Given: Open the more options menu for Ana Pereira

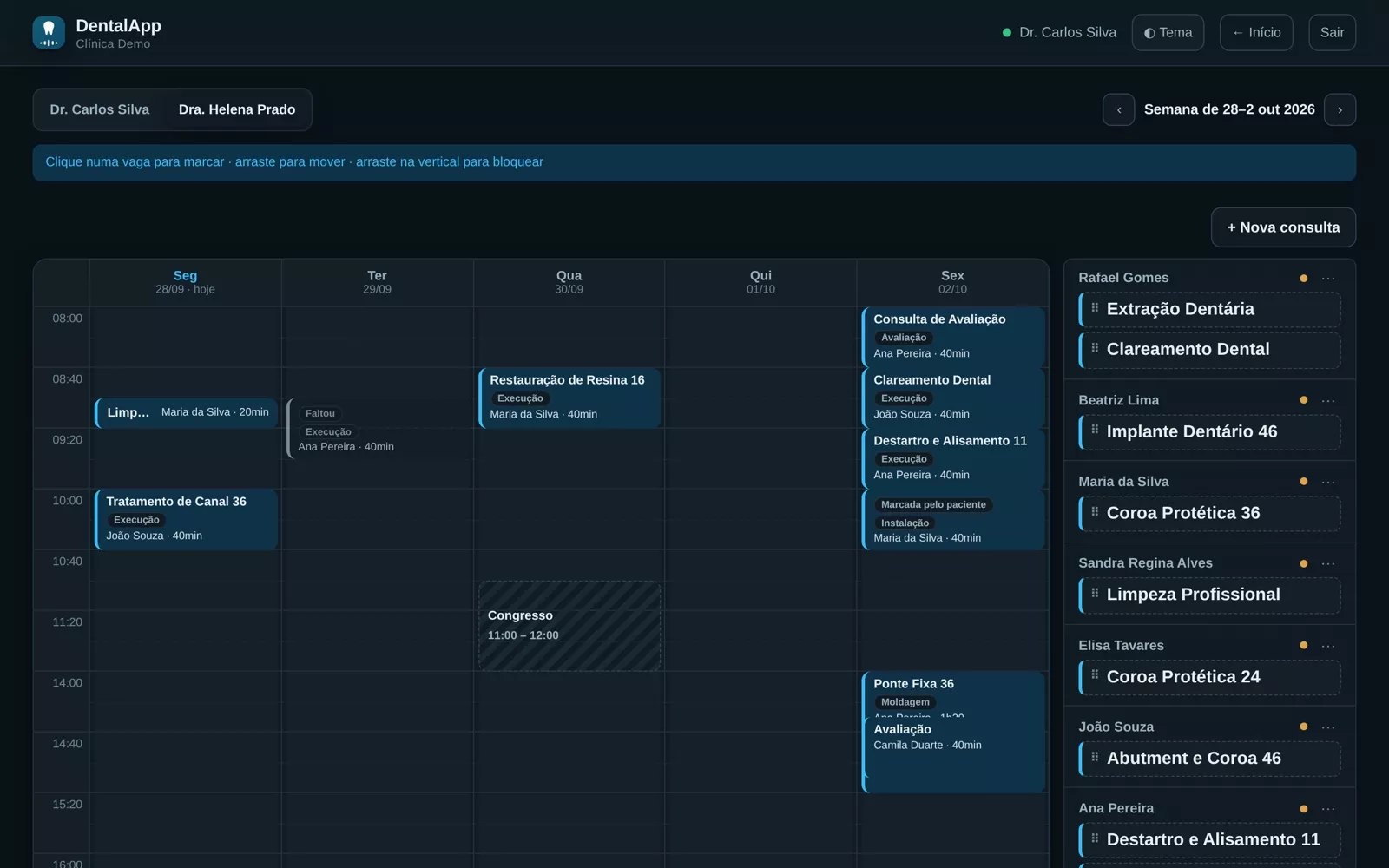Looking at the screenshot, I should pyautogui.click(x=1328, y=810).
